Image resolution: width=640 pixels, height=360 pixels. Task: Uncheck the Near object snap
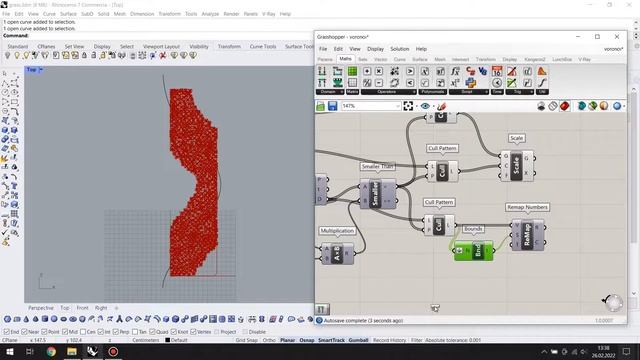[24, 332]
